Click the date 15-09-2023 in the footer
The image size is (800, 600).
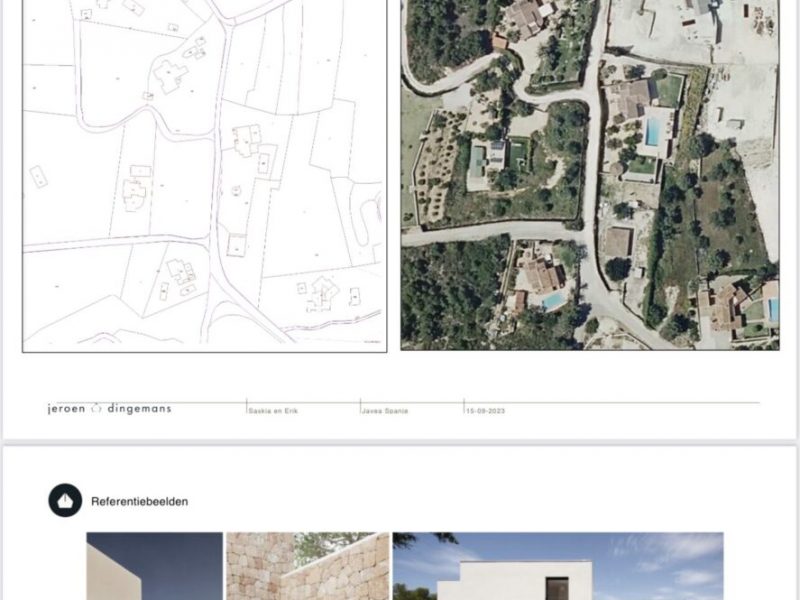pyautogui.click(x=486, y=409)
